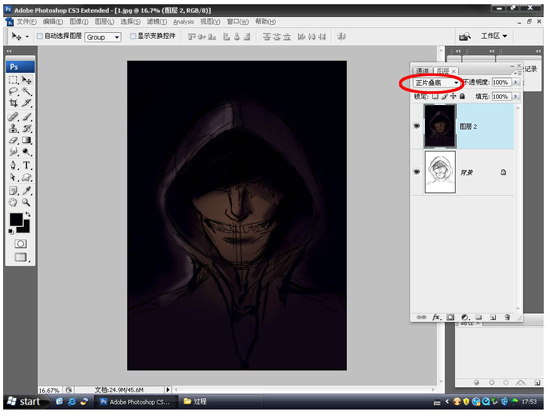Delete the selected layer with trash icon
Screen dimensions: 550x419
507,317
